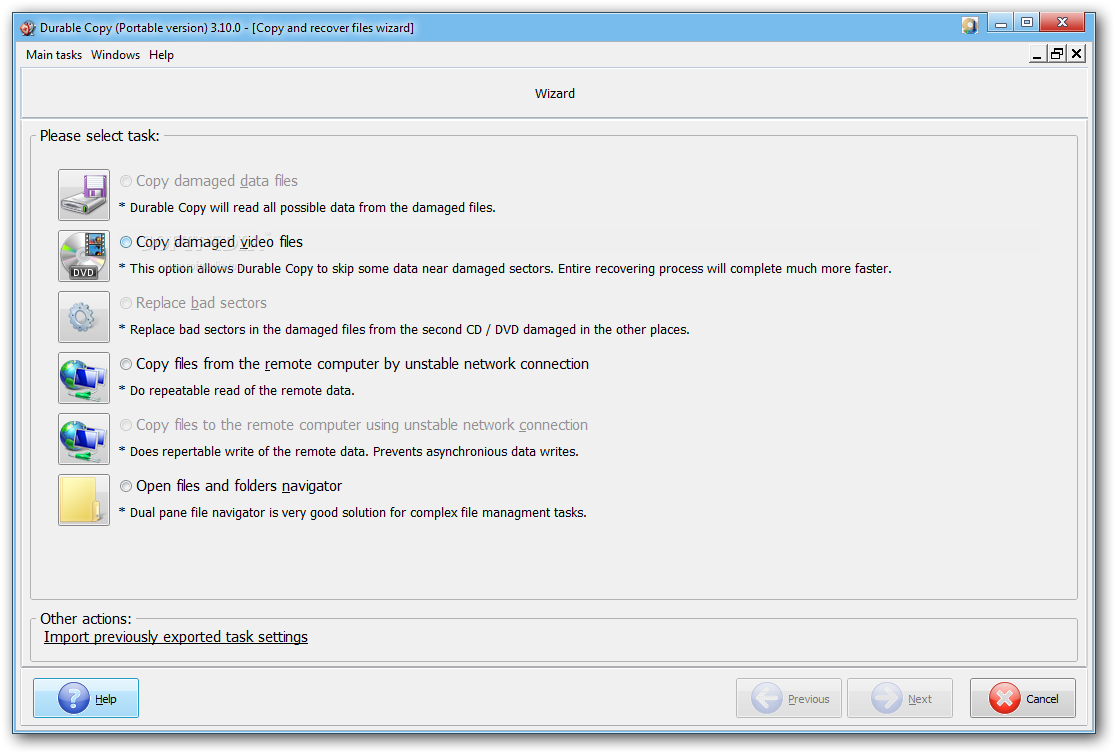1116x754 pixels.
Task: Click the 'This option allows Durable Copy to skip' description
Action: click(x=505, y=269)
